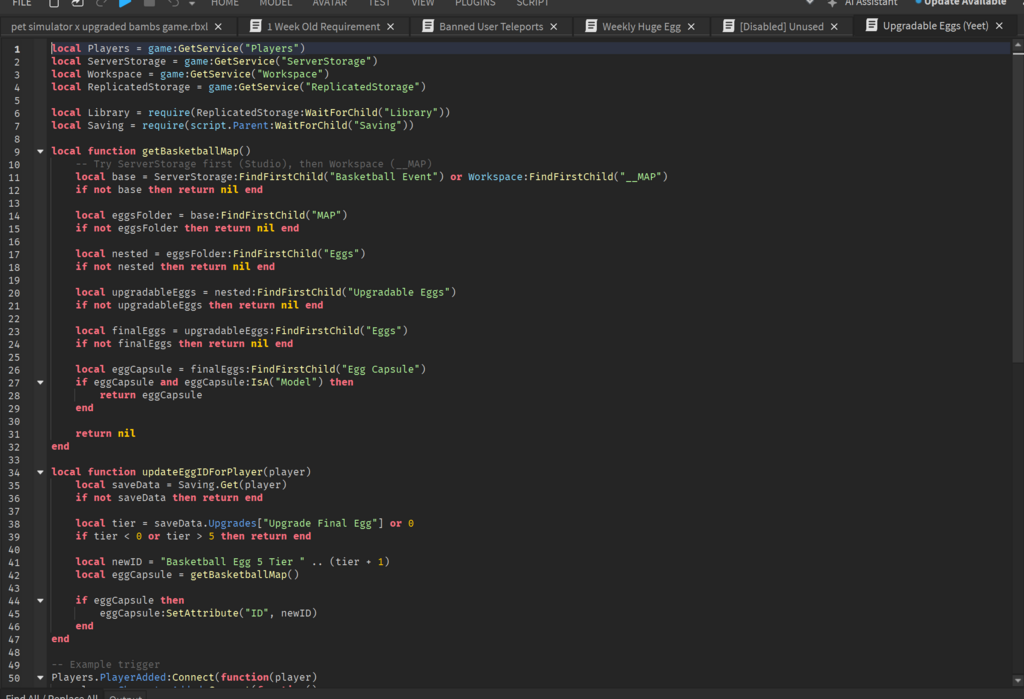Screen dimensions: 1024x699
Task: Fold the if eggCapsule block at line 44
Action: (x=40, y=600)
